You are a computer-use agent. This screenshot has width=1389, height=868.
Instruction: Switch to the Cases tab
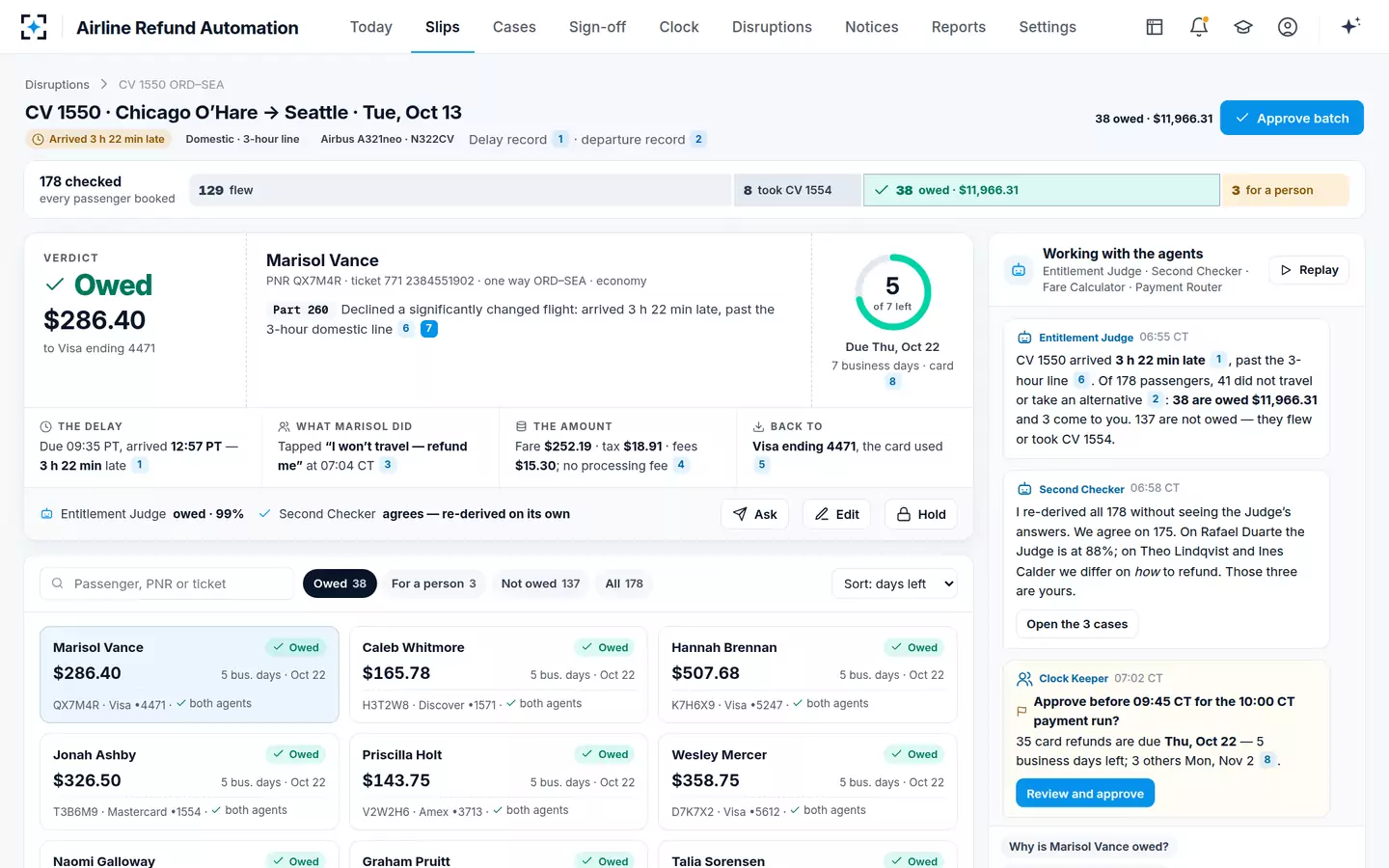tap(514, 27)
